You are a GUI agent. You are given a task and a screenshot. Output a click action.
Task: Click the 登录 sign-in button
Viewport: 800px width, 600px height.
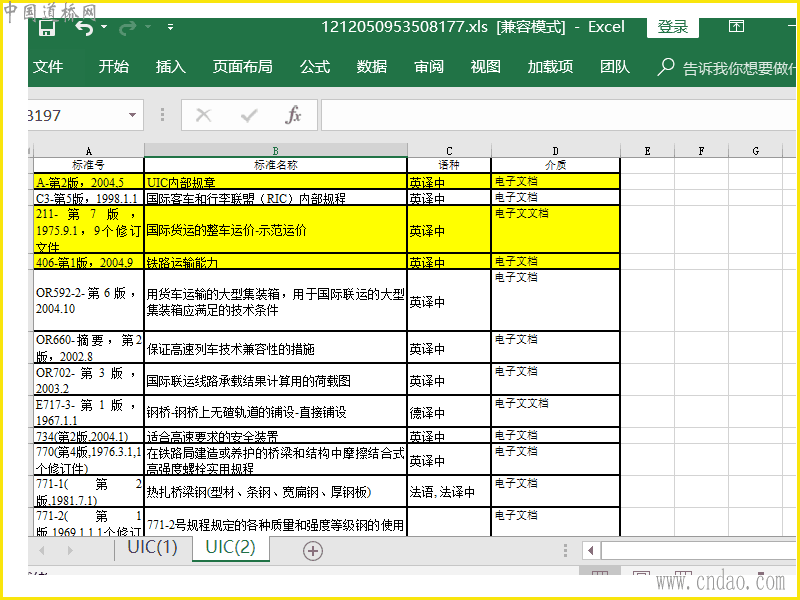(672, 27)
